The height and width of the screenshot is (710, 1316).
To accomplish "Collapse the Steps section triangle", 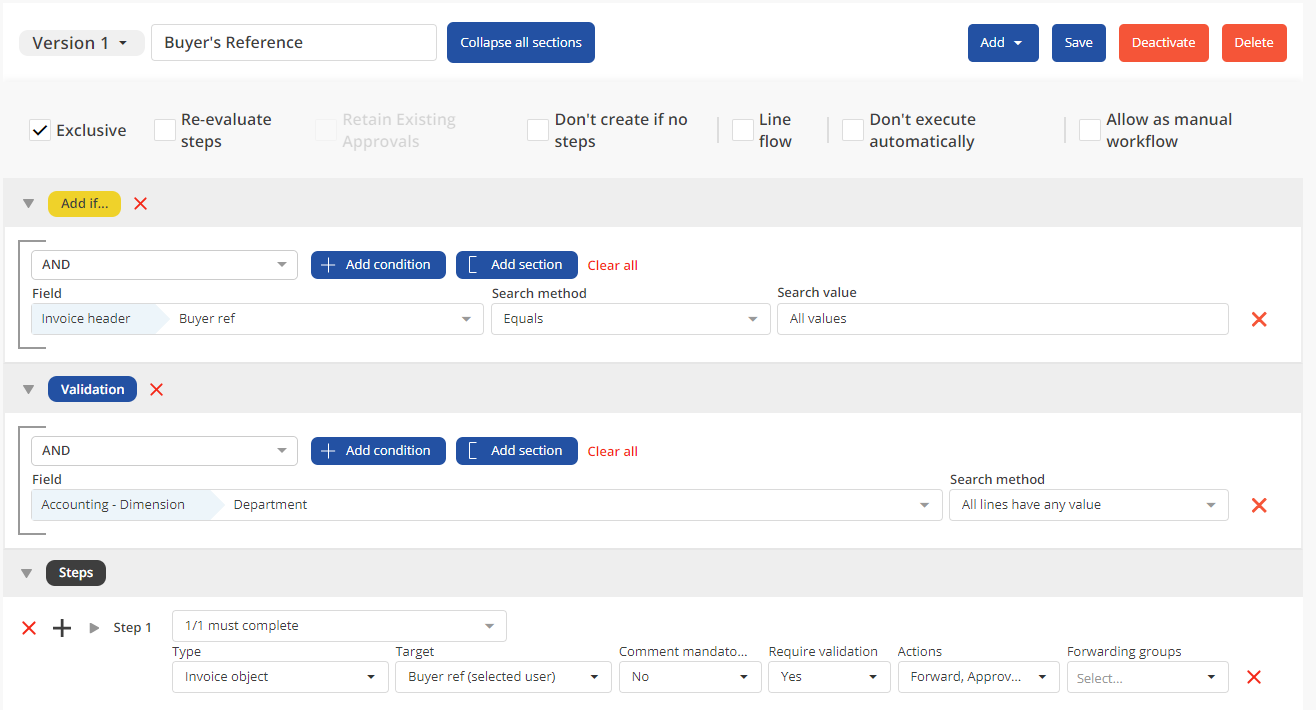I will (28, 574).
